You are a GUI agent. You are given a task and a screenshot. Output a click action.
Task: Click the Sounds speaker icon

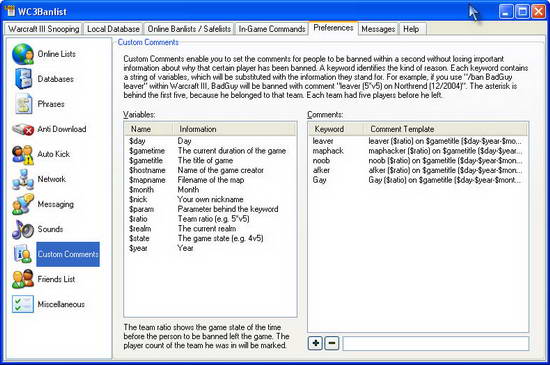(x=23, y=230)
